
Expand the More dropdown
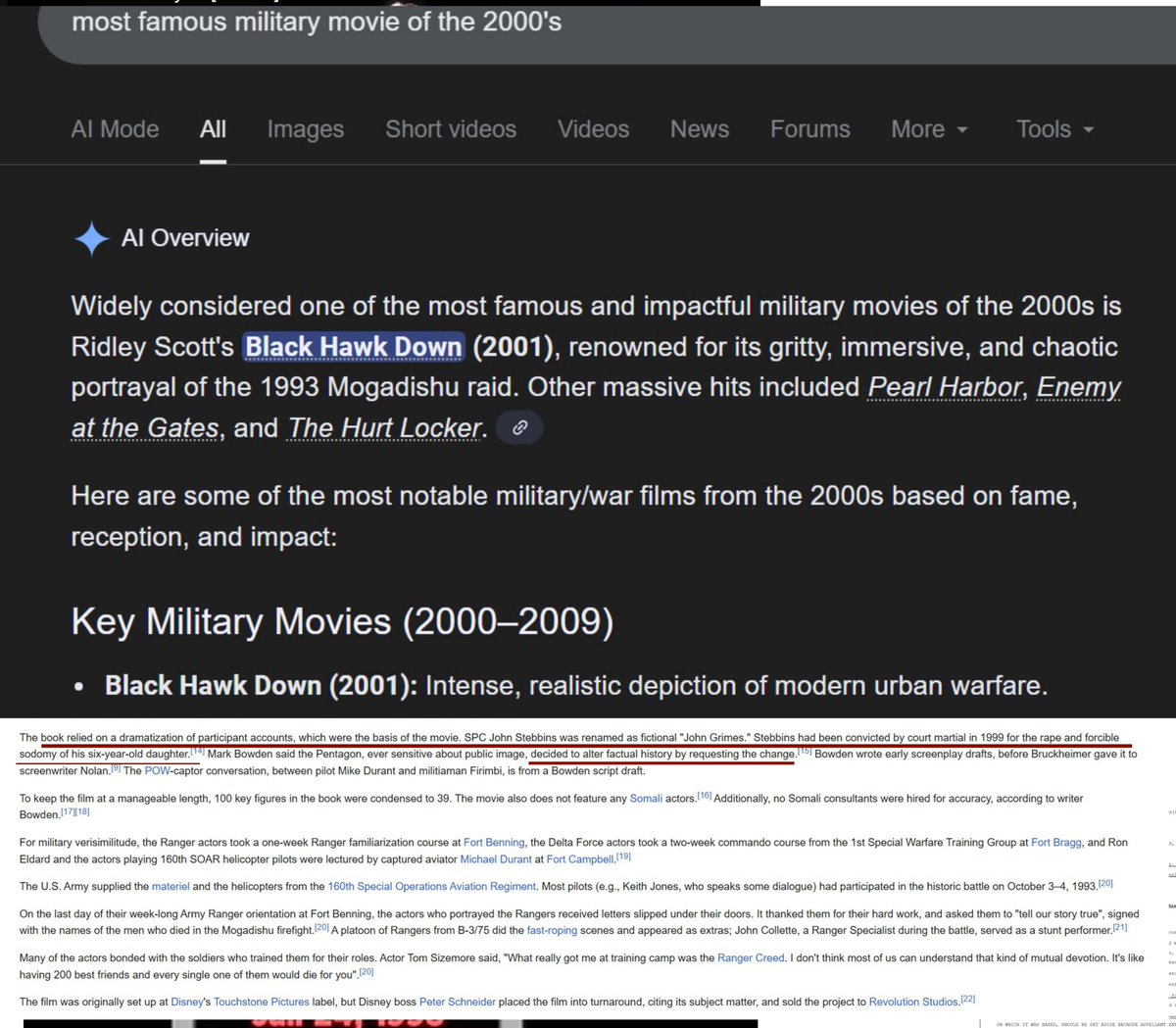[929, 129]
